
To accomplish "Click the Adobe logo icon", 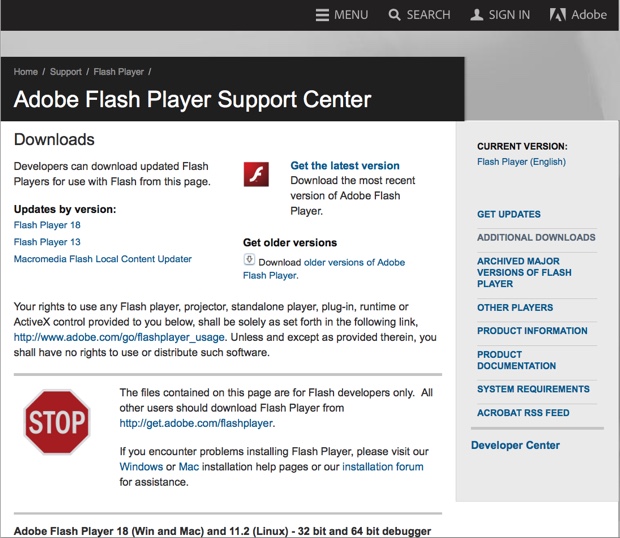I will pyautogui.click(x=557, y=15).
